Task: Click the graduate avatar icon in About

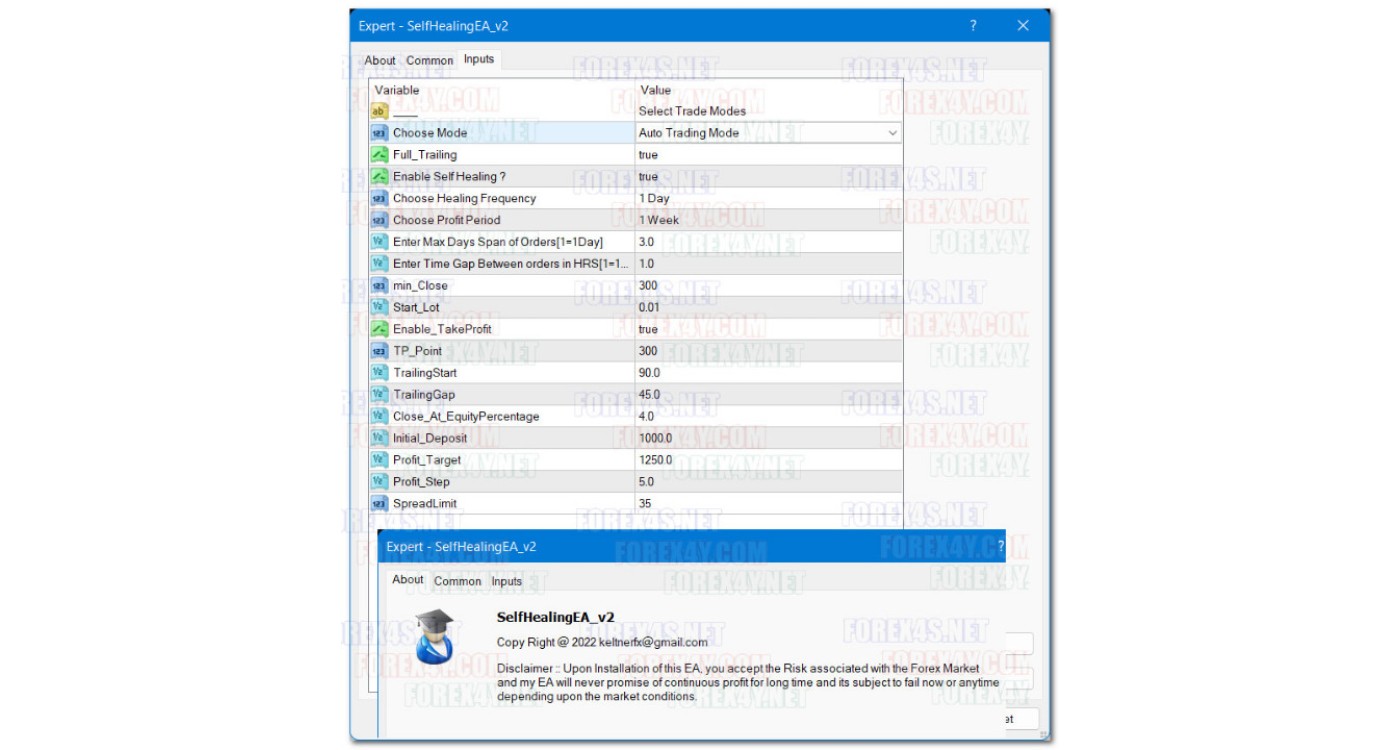Action: click(x=435, y=636)
